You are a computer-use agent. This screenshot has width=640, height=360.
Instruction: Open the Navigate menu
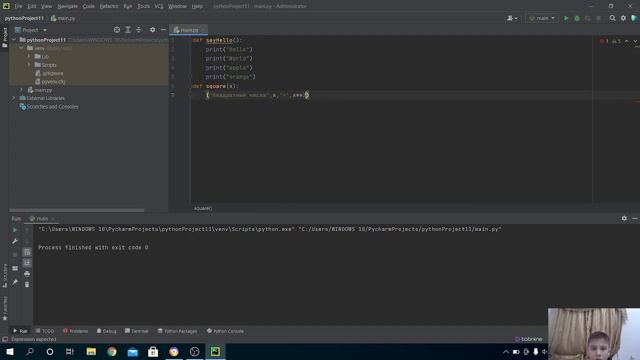coord(67,6)
